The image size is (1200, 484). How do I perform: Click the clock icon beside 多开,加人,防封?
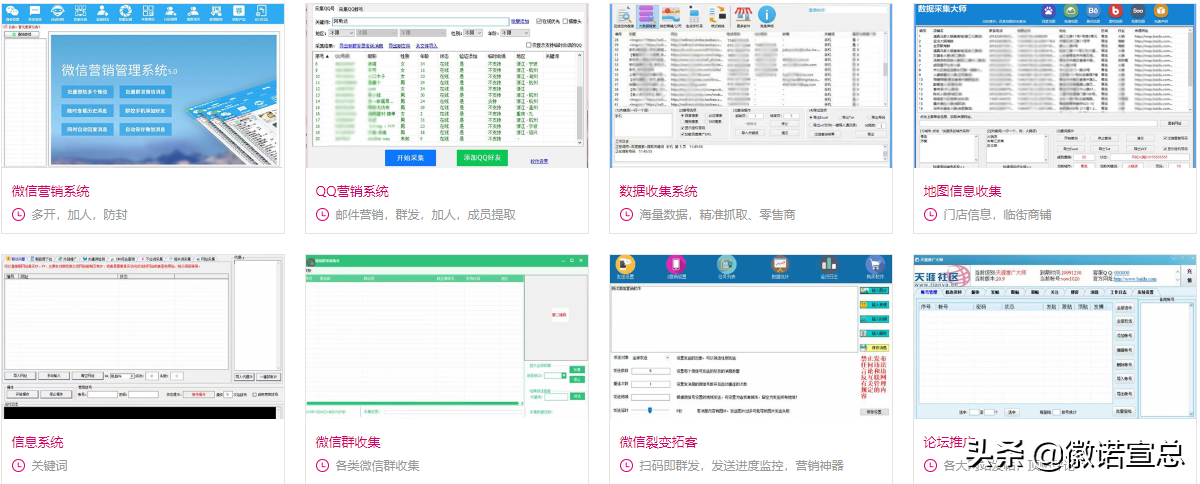(x=18, y=214)
